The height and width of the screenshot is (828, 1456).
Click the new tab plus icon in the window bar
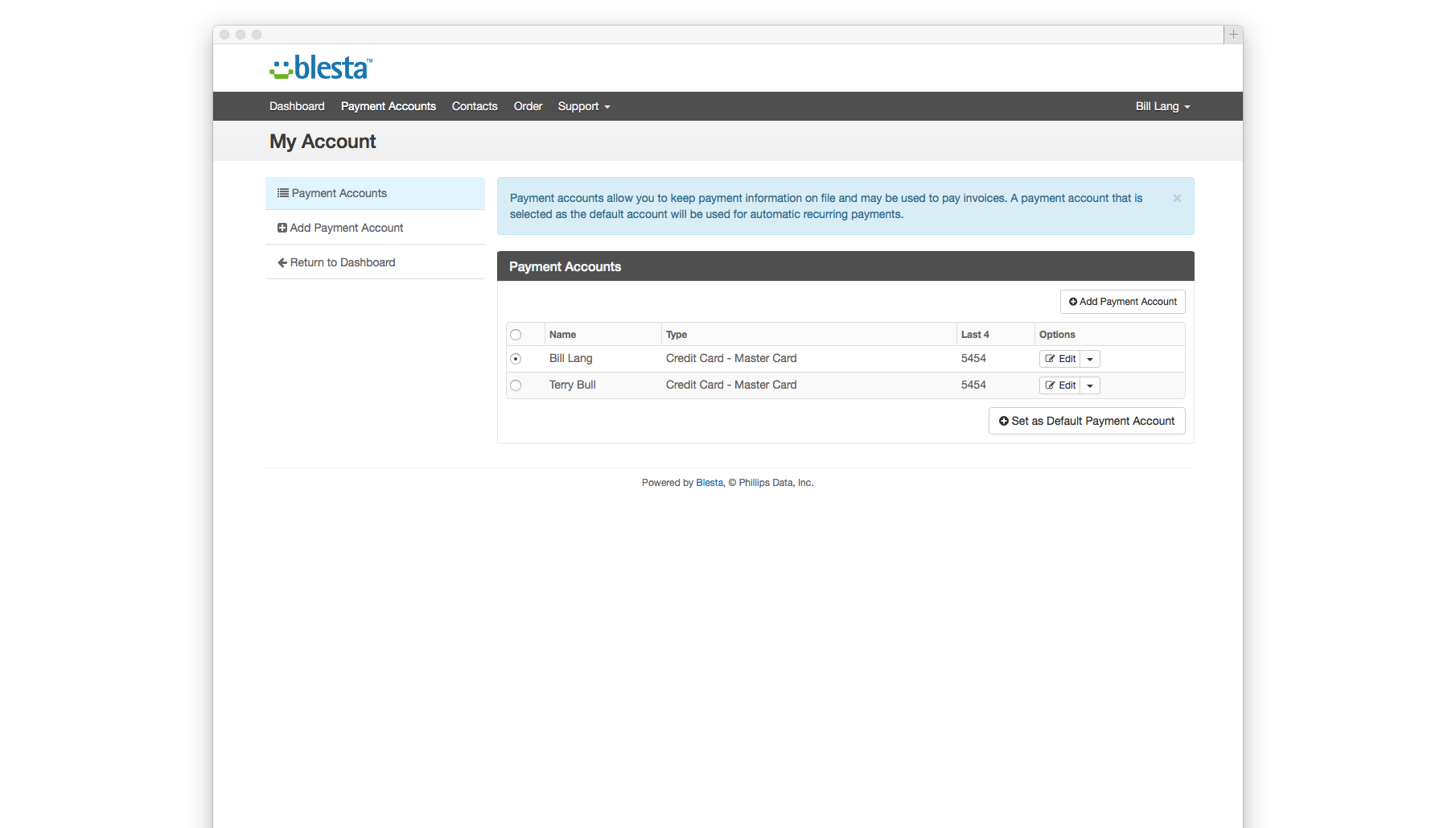[1233, 35]
